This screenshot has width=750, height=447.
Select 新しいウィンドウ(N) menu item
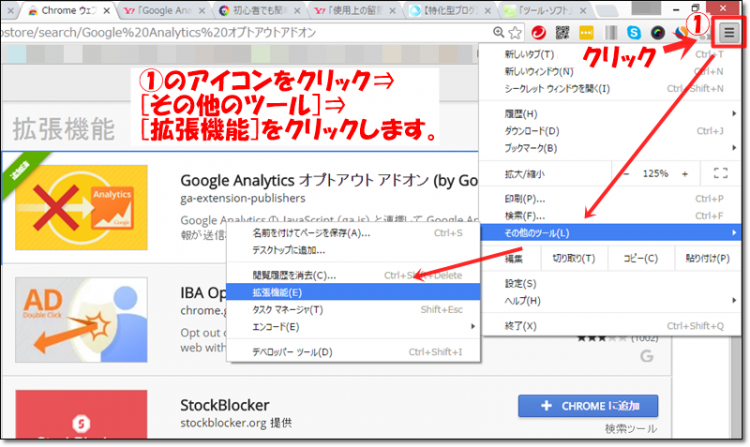pos(610,72)
